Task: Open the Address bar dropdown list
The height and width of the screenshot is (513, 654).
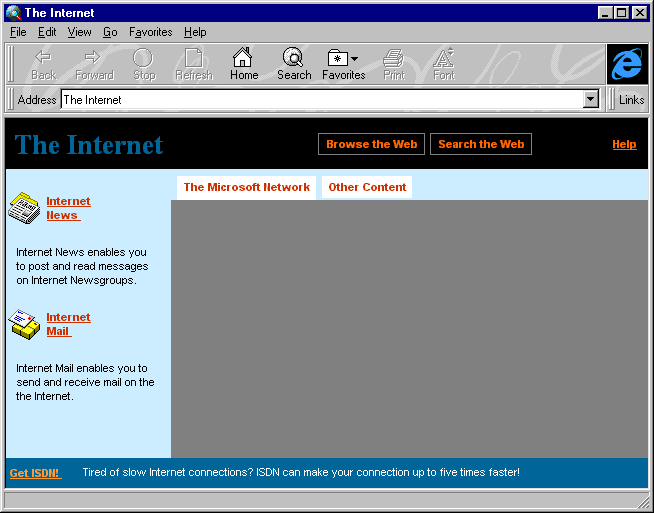Action: click(591, 100)
